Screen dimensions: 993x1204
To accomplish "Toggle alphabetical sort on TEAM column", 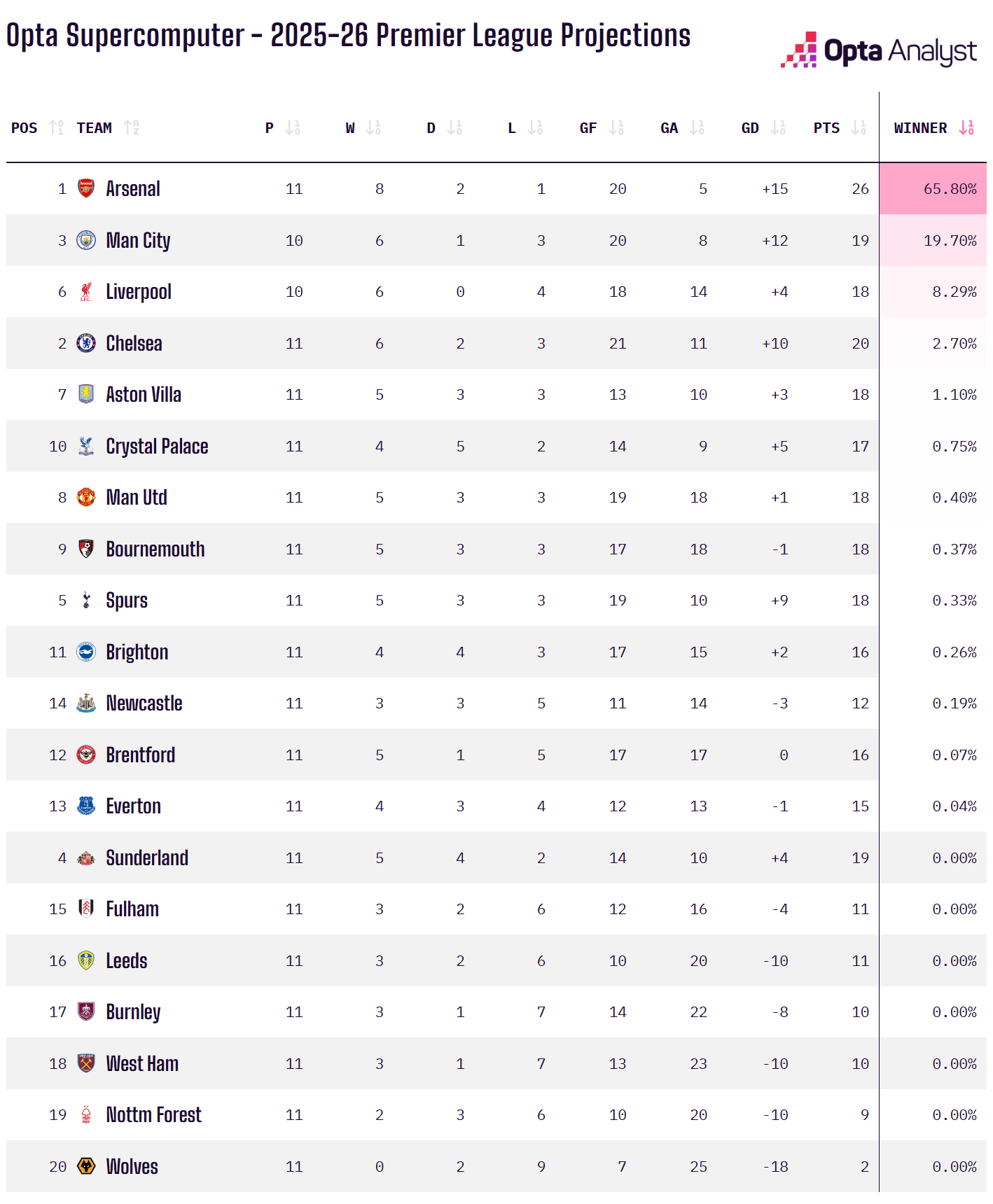I will tap(132, 127).
